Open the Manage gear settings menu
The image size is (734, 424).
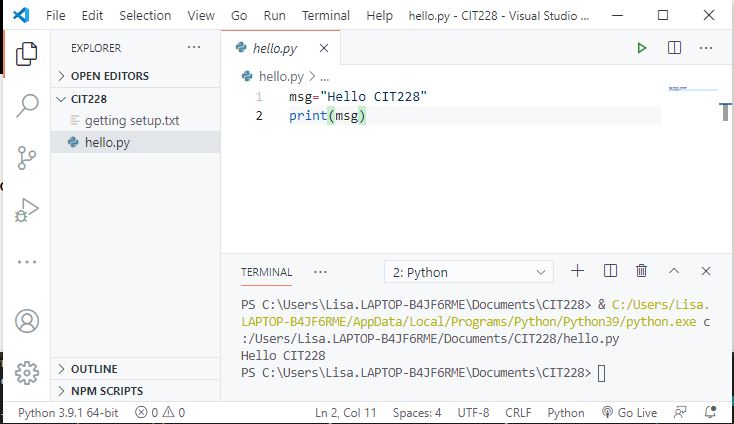coord(27,373)
